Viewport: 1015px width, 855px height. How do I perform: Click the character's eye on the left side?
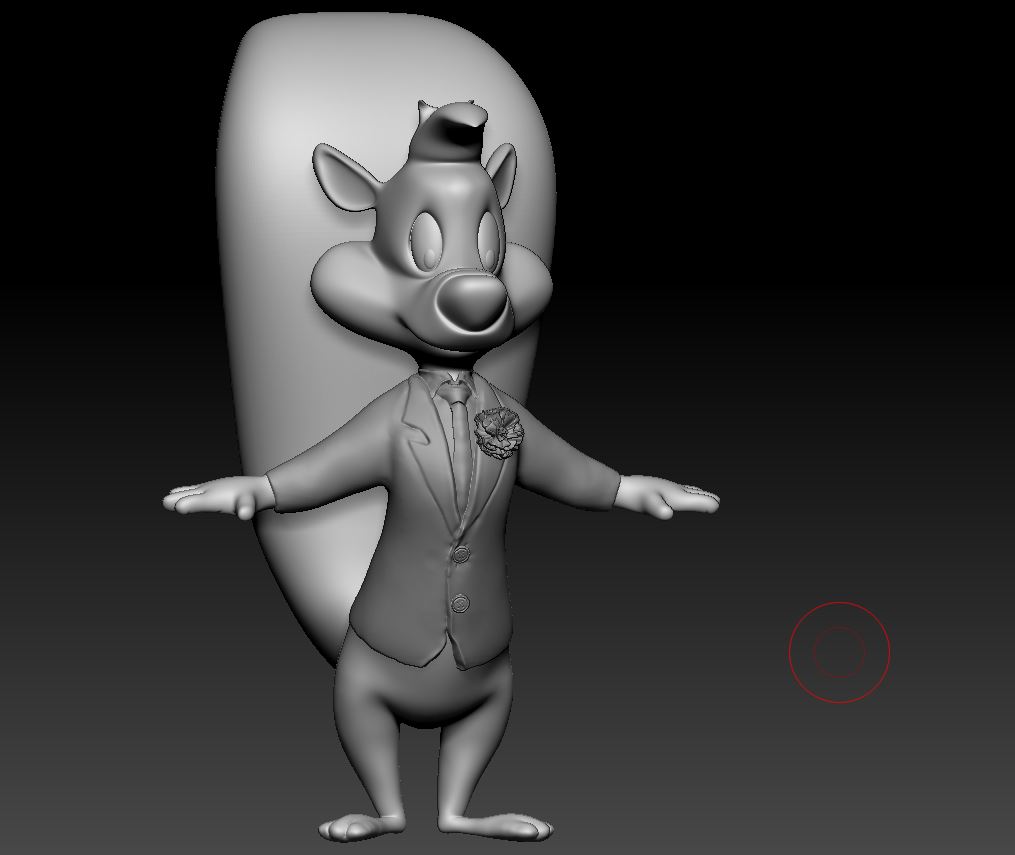click(x=427, y=241)
